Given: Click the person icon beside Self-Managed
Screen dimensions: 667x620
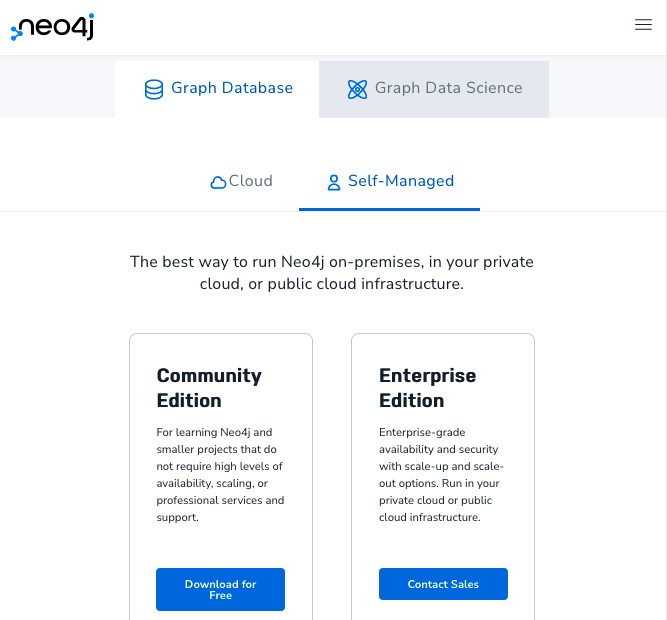Looking at the screenshot, I should click(334, 182).
